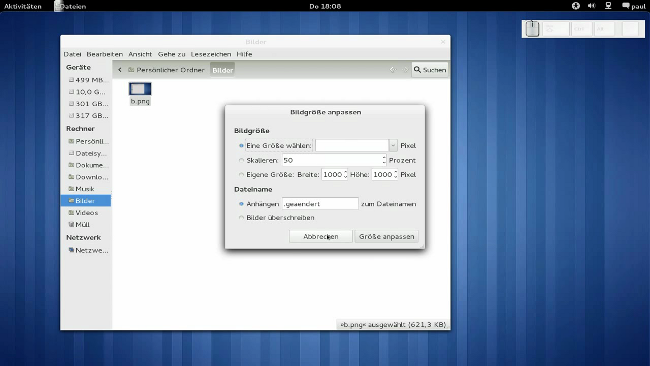Click the Suchen search button
The image size is (650, 366).
(430, 70)
